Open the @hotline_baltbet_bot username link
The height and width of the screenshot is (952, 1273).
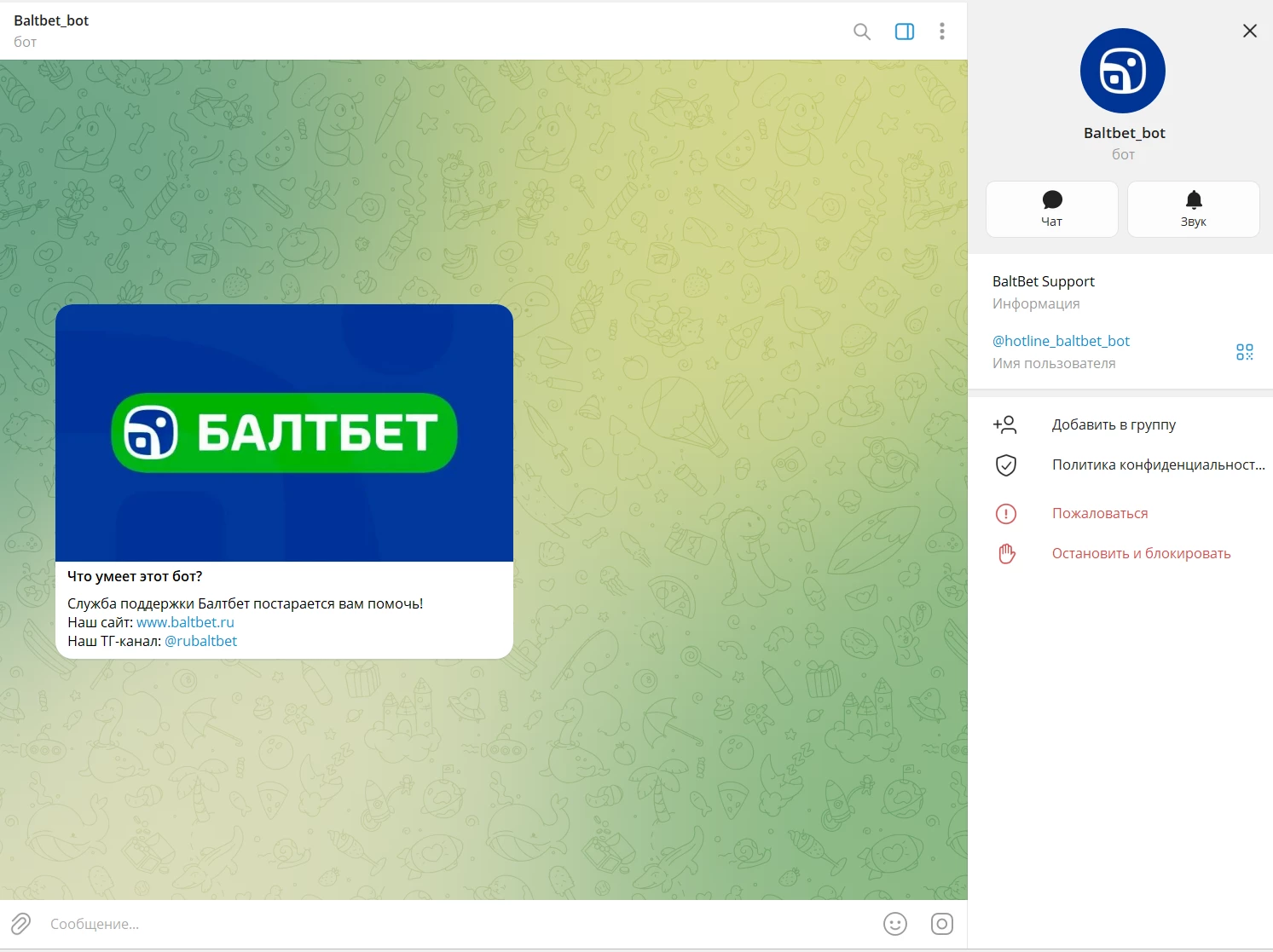(1061, 341)
